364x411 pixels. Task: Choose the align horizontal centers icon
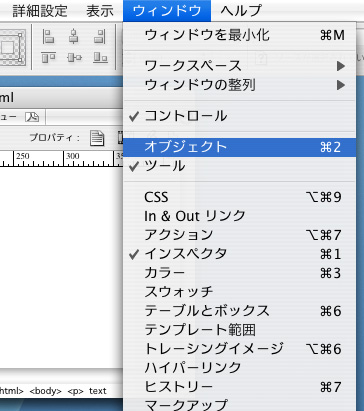coord(74,36)
